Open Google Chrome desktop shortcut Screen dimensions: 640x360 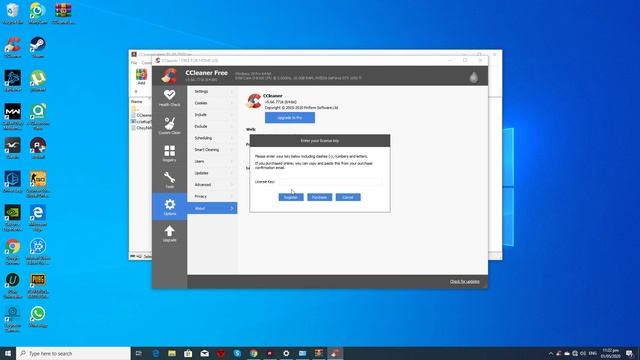[13, 251]
